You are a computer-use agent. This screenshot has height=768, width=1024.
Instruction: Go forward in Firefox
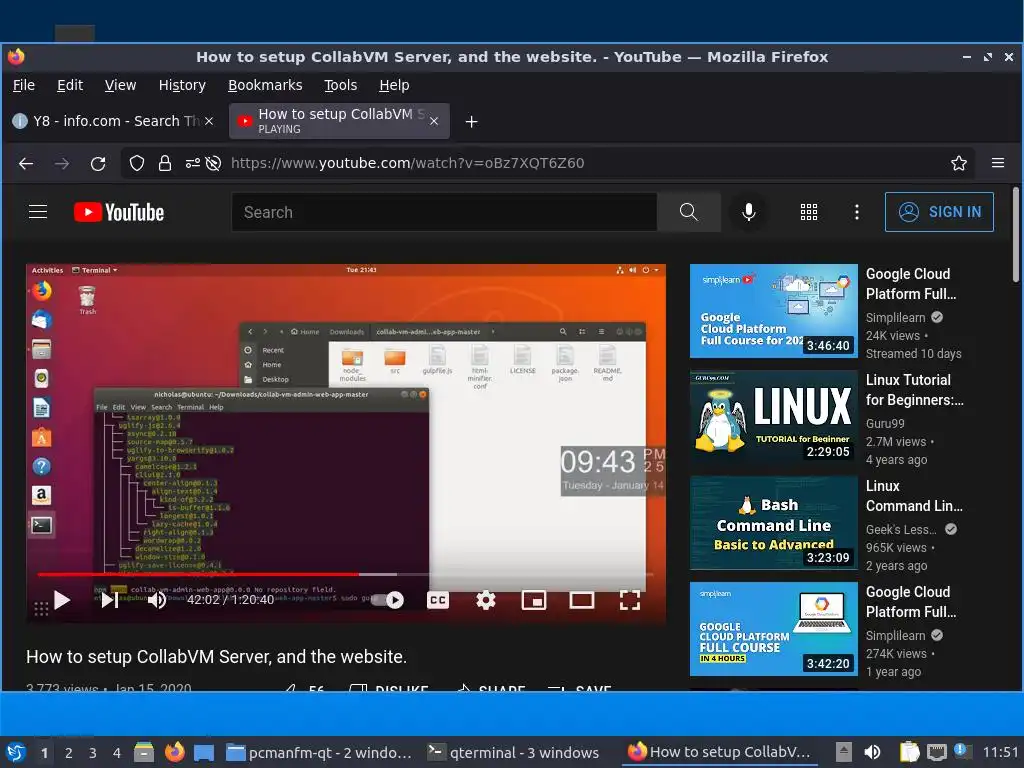(x=62, y=163)
